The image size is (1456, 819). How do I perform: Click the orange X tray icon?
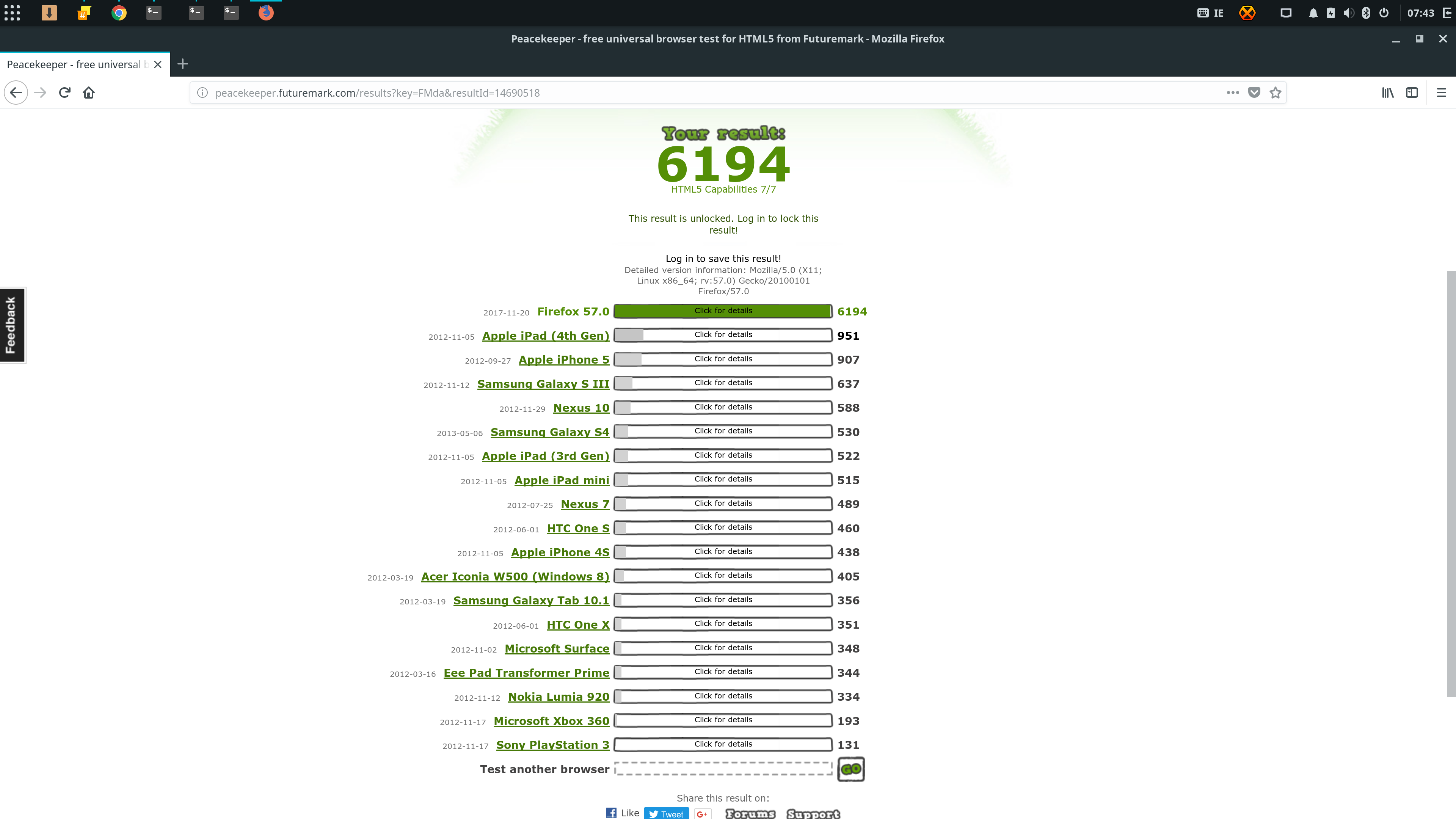coord(1247,13)
